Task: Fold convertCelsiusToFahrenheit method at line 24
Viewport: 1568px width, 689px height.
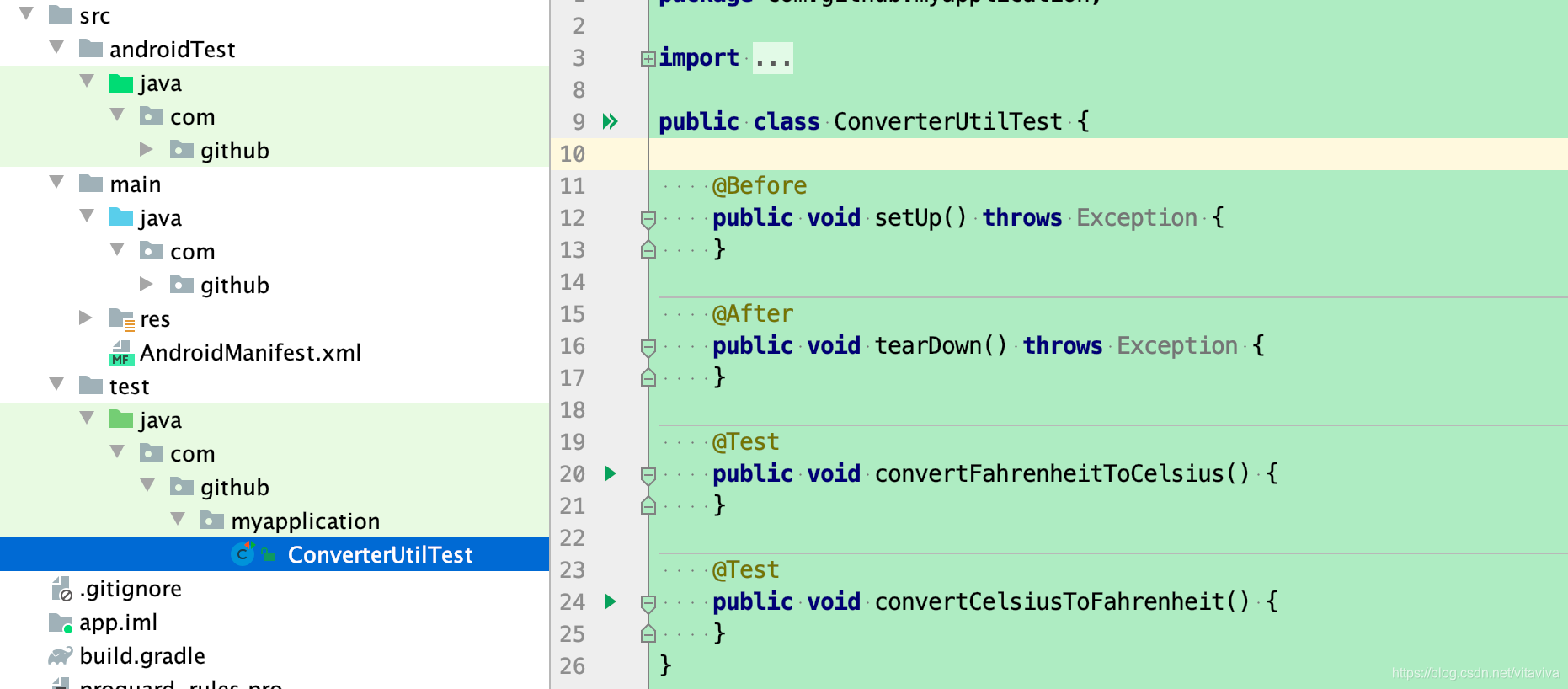Action: 648,603
